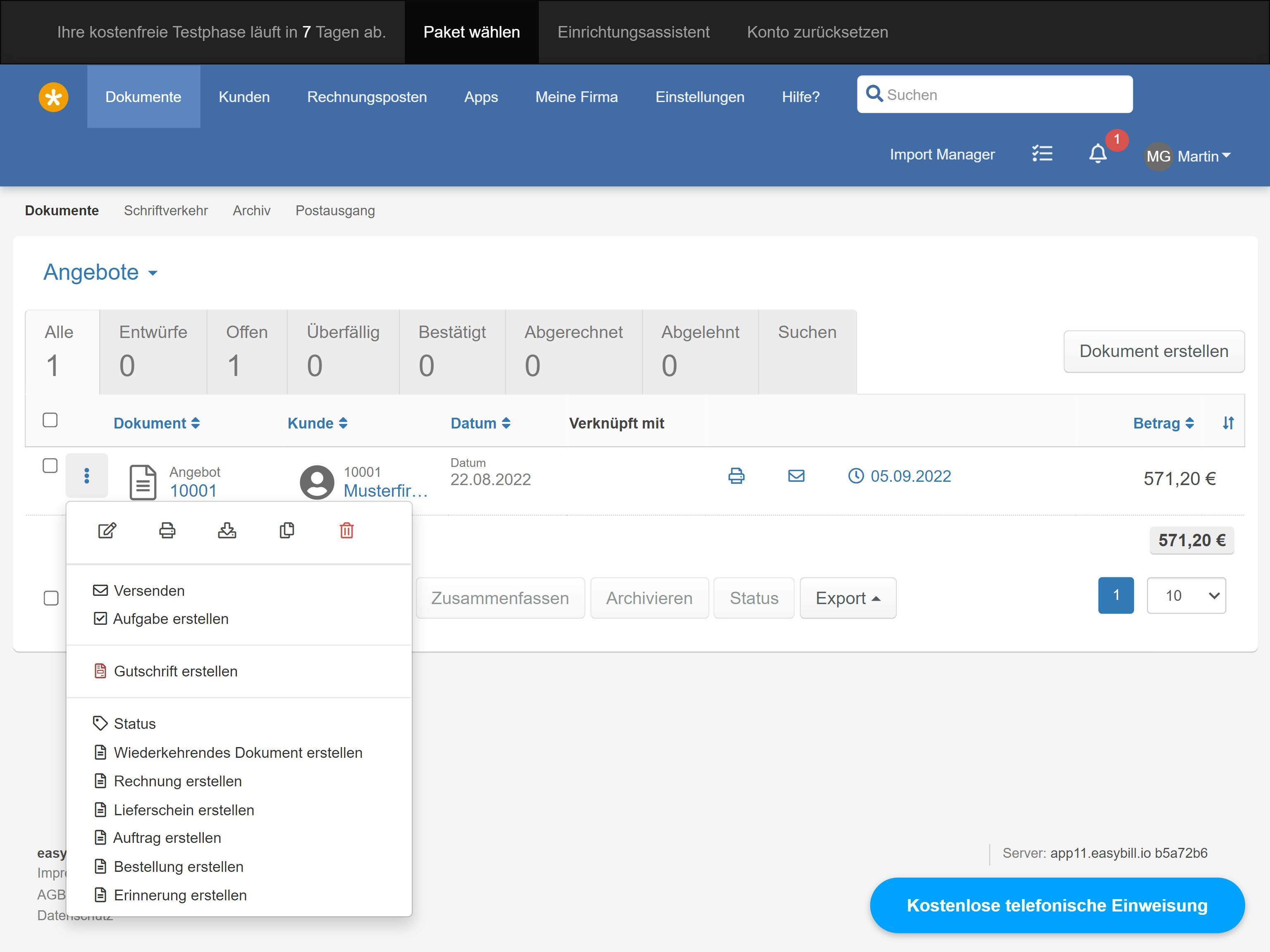
Task: Tick the checkbox for Angebot 10001 row
Action: [50, 465]
